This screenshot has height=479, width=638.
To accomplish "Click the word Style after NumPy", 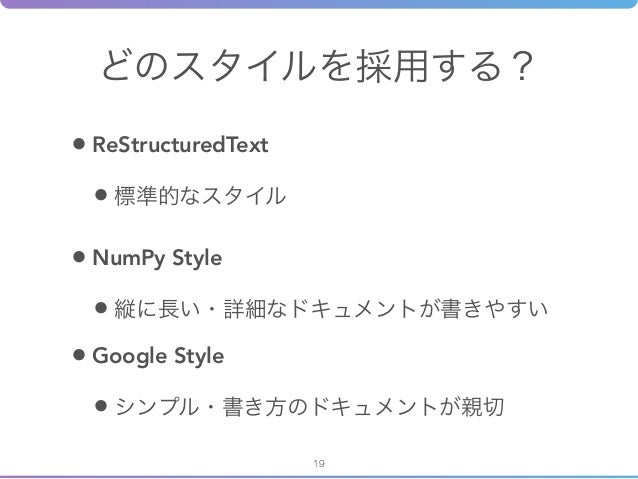I will pyautogui.click(x=197, y=258).
